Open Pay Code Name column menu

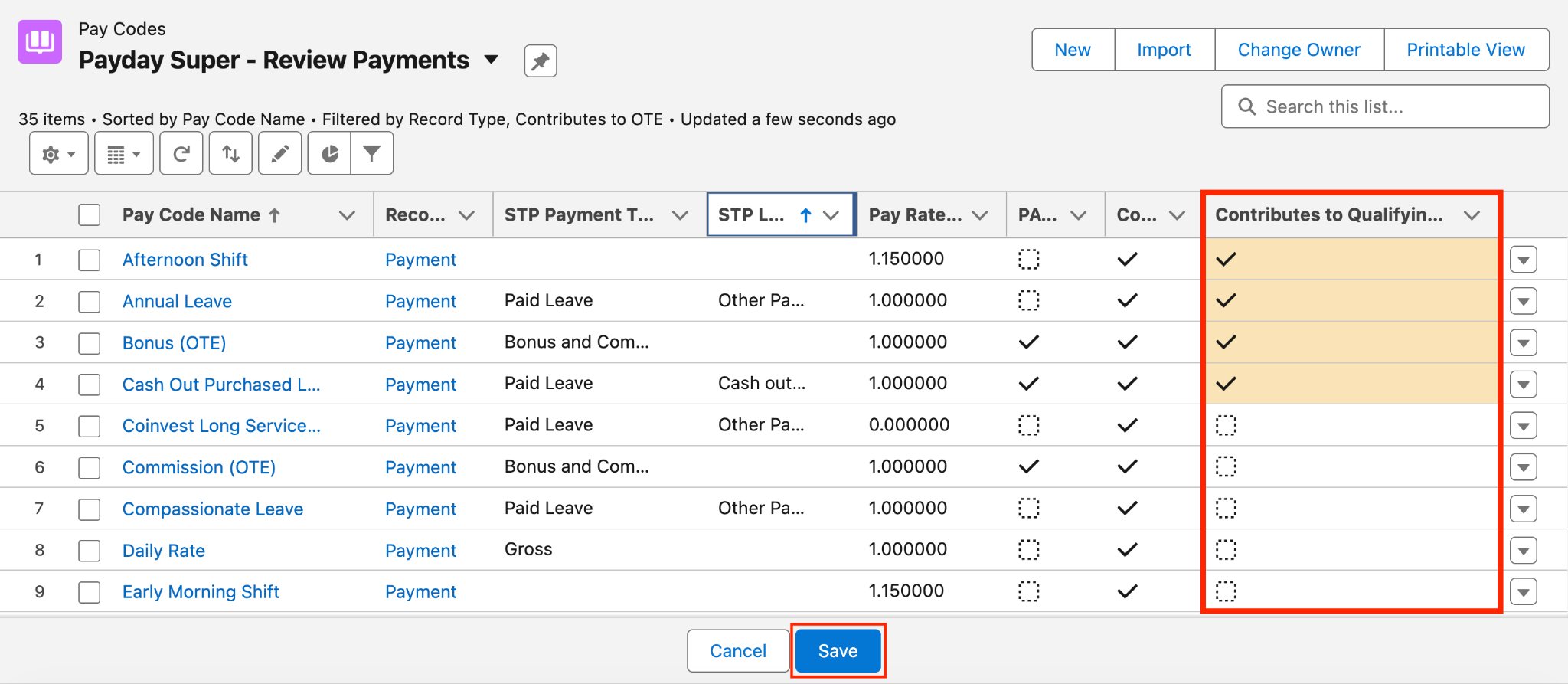click(x=347, y=215)
